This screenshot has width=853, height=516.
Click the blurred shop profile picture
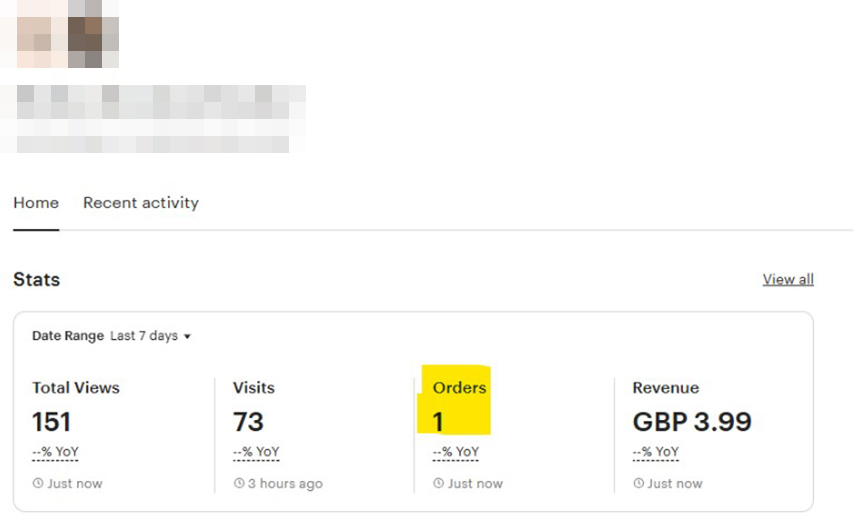point(60,34)
